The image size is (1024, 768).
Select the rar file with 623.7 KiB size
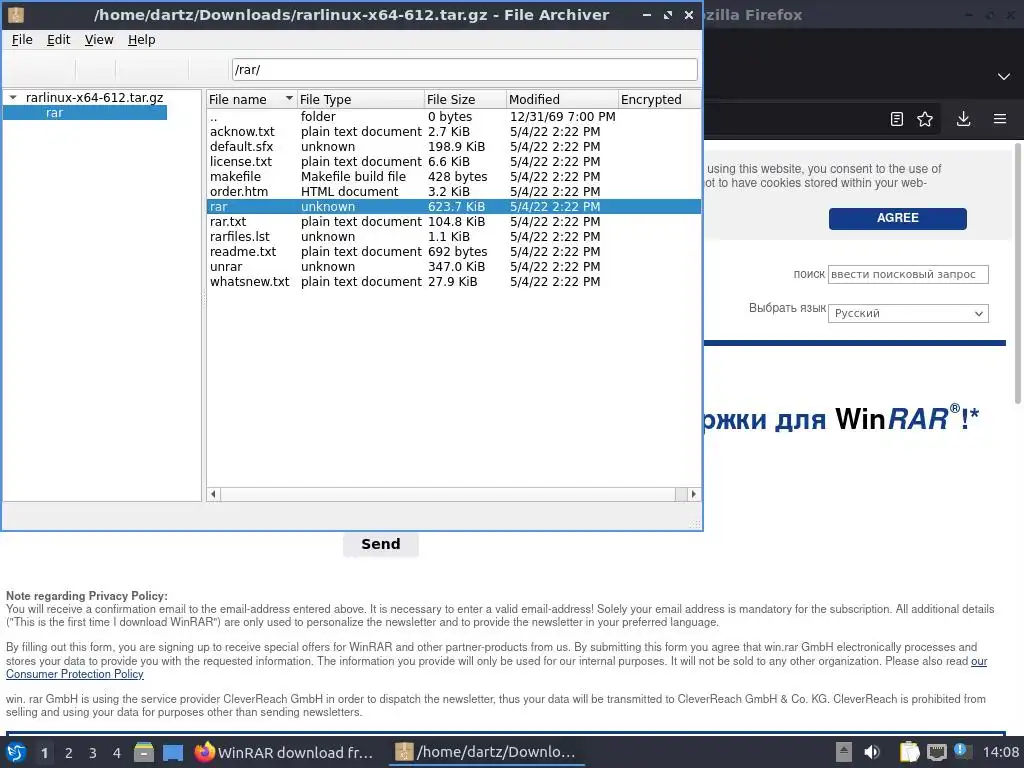tap(454, 207)
